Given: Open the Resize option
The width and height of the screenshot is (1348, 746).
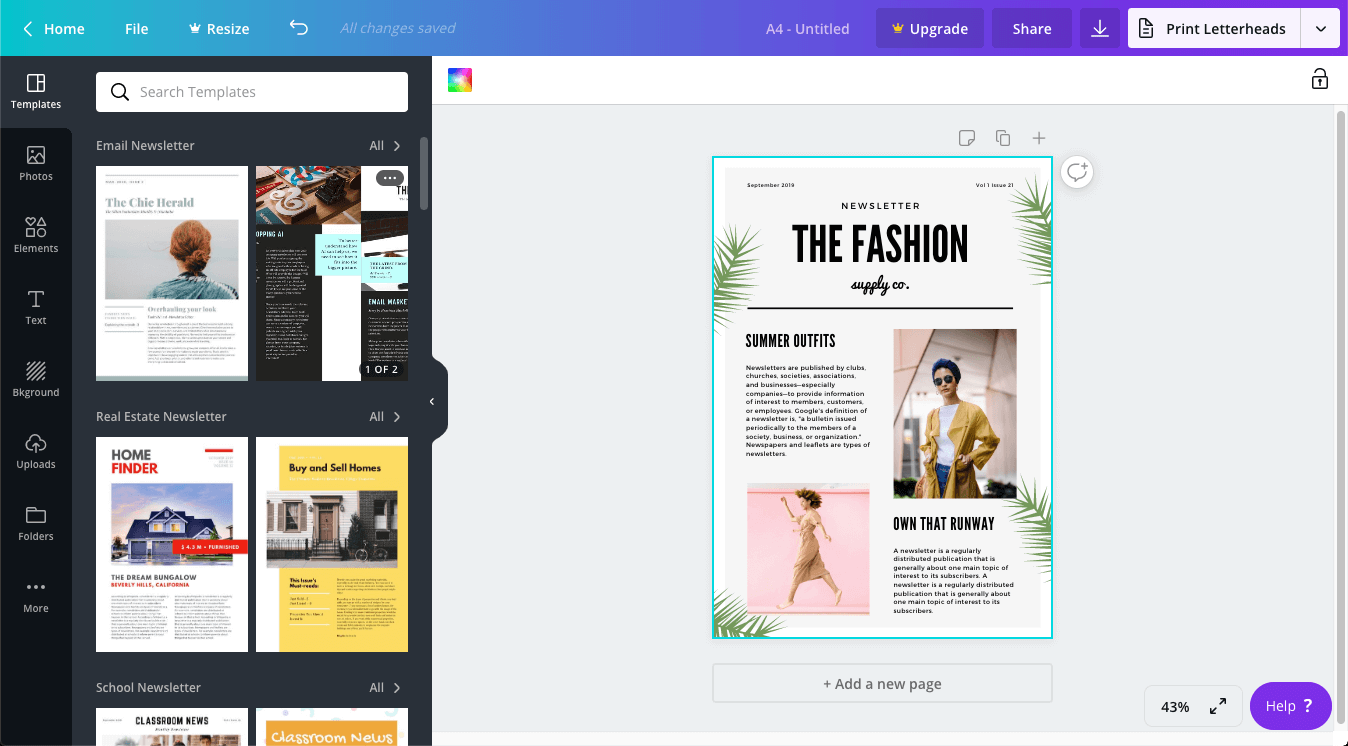Looking at the screenshot, I should tap(218, 28).
